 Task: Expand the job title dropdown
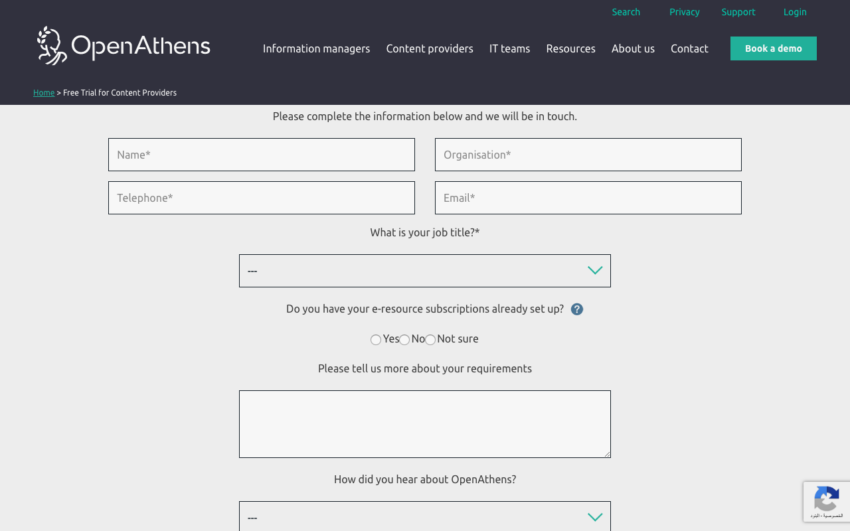(424, 271)
